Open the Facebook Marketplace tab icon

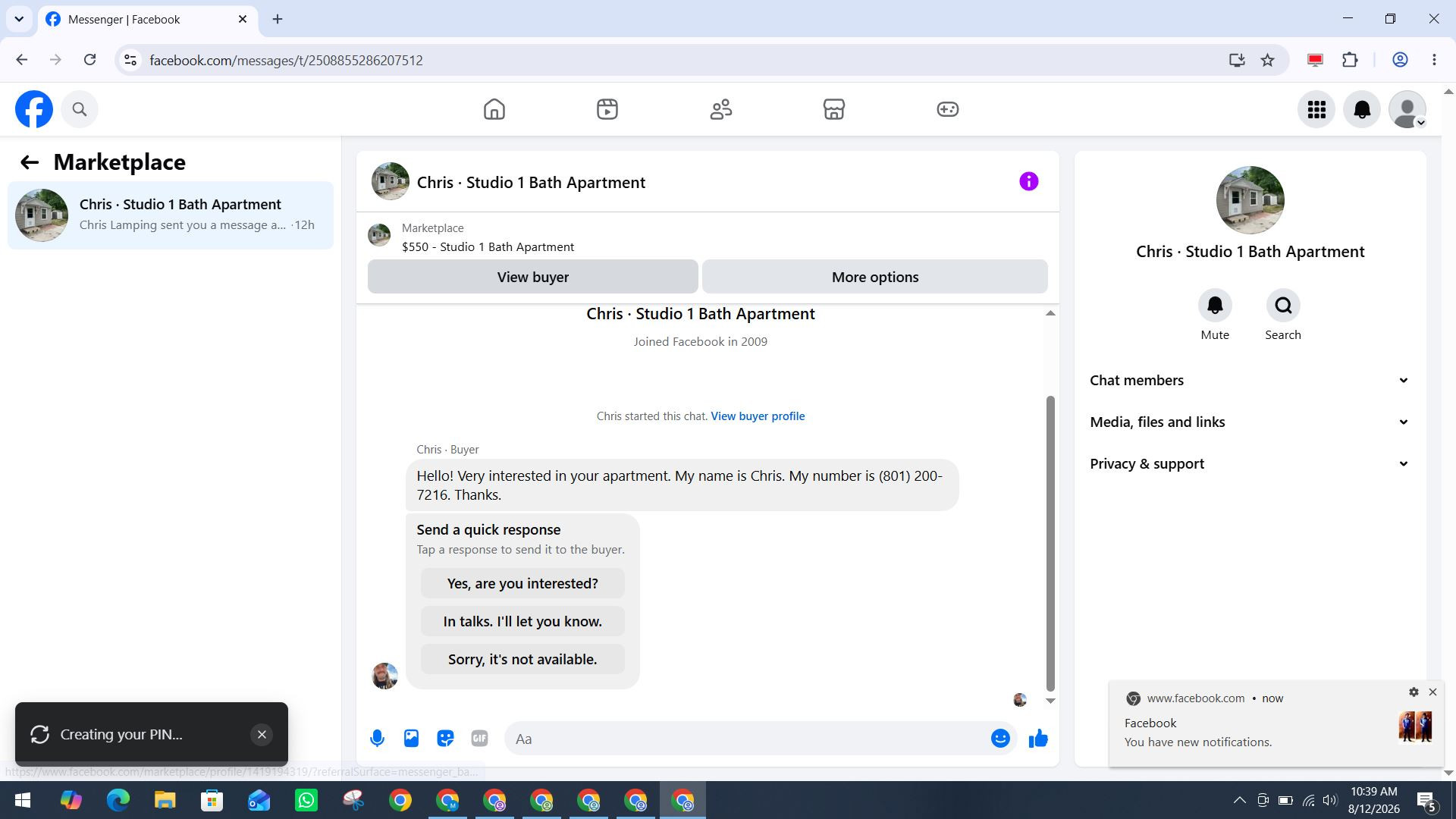pyautogui.click(x=834, y=109)
